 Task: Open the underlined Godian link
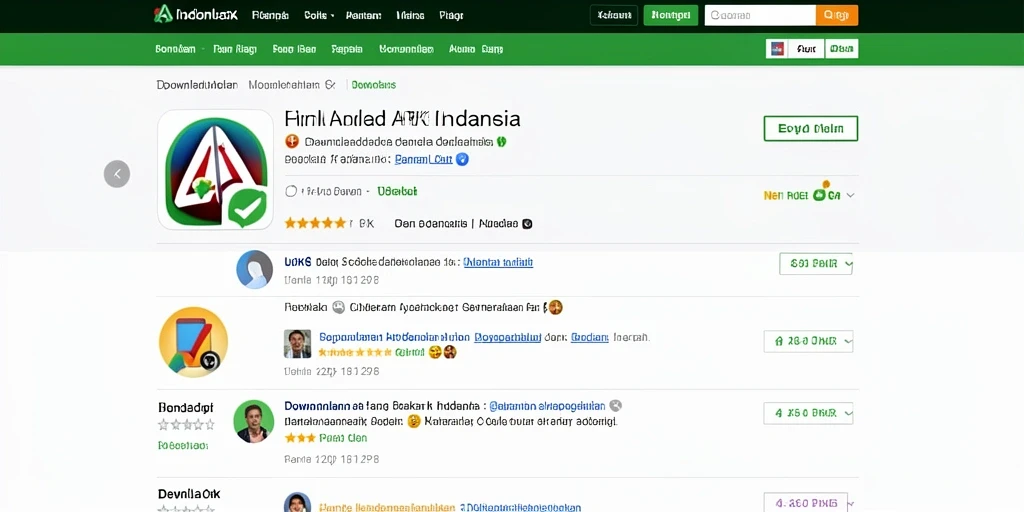click(590, 338)
